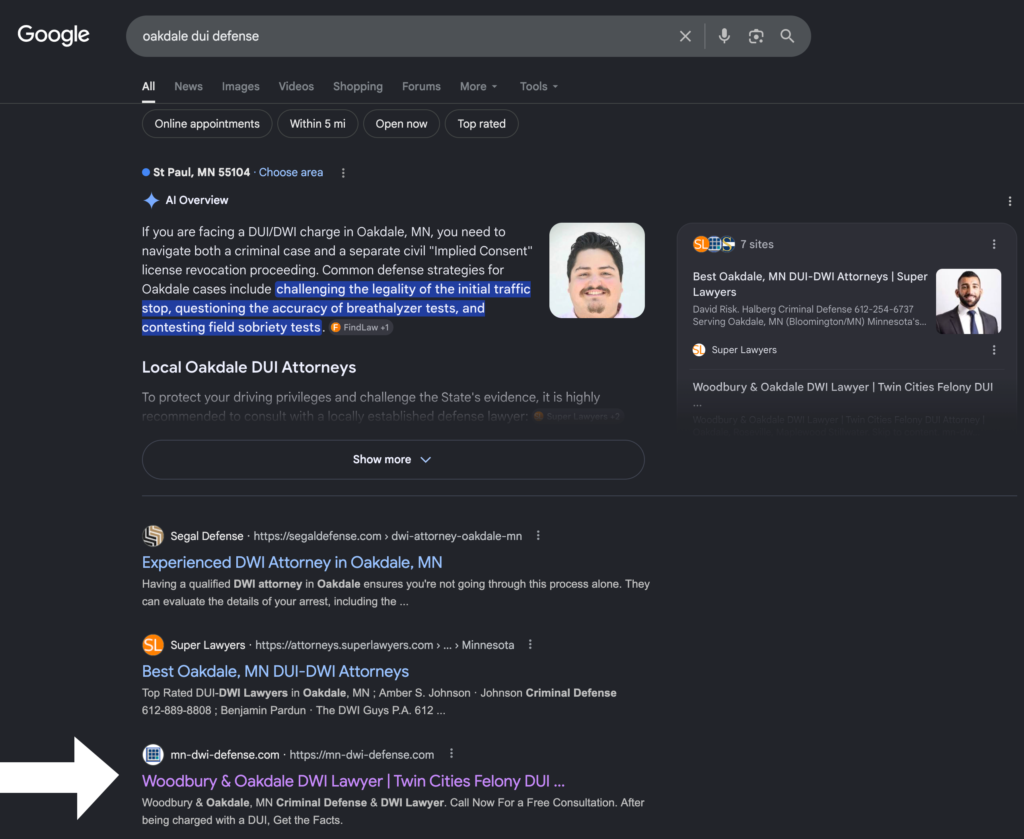This screenshot has width=1024, height=839.
Task: Click the Segal Defense favicon
Action: (153, 536)
